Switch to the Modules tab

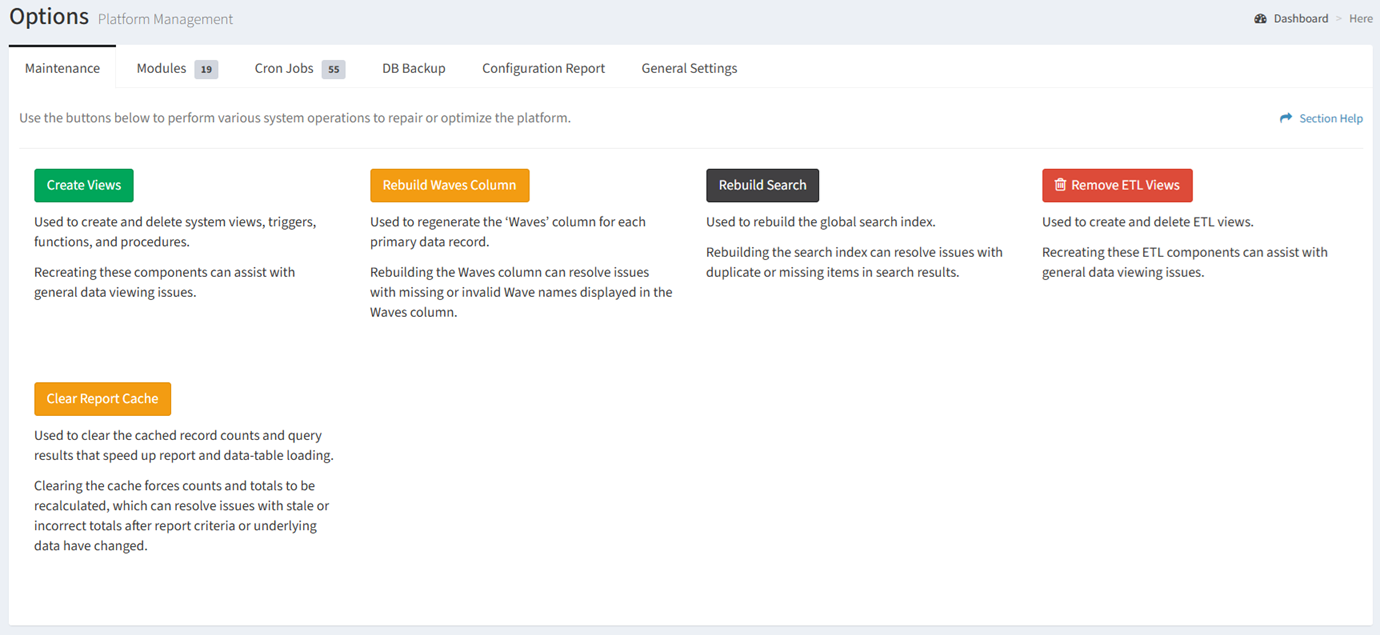pyautogui.click(x=177, y=68)
